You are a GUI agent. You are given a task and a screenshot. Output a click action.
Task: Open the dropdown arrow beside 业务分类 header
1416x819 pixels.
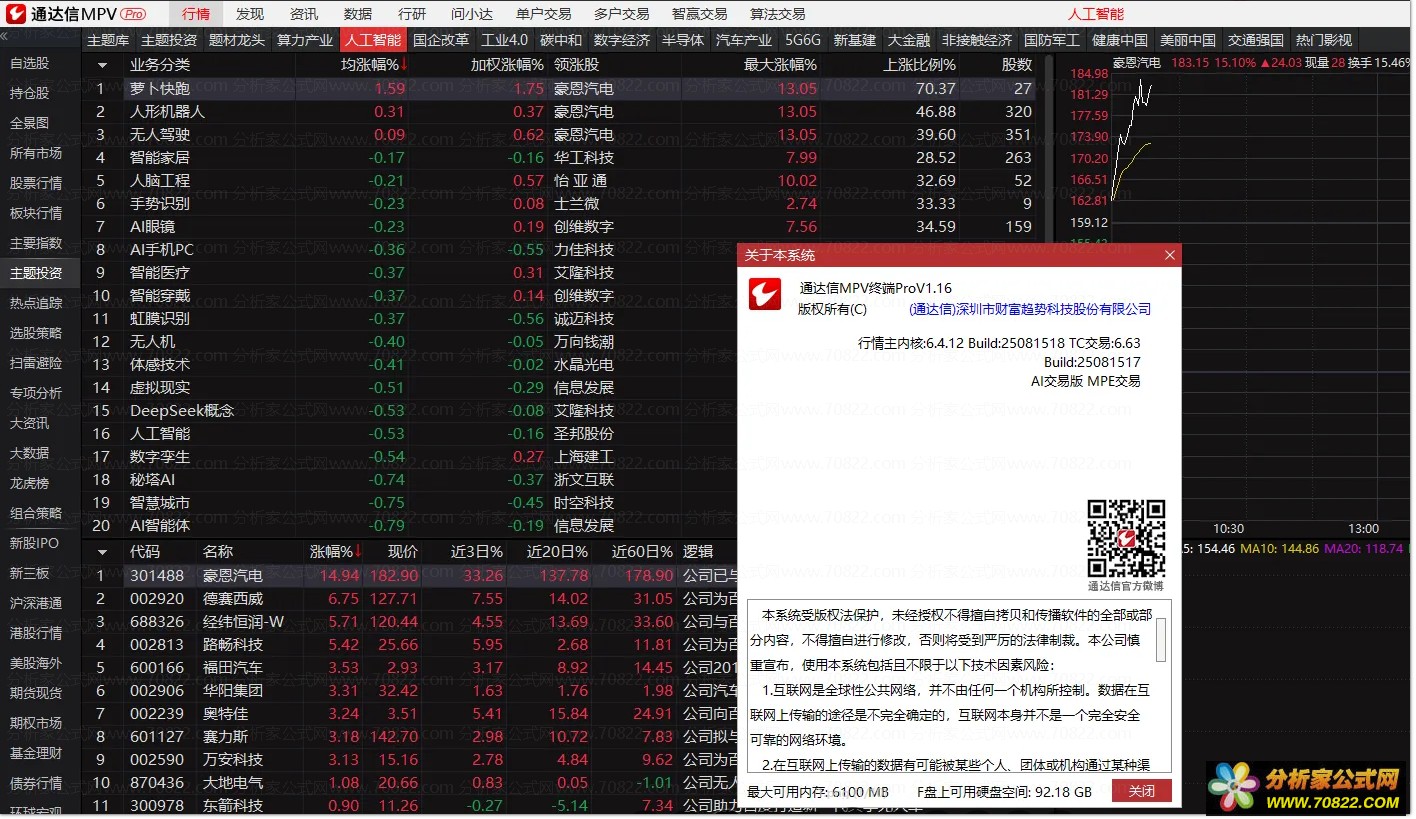102,65
